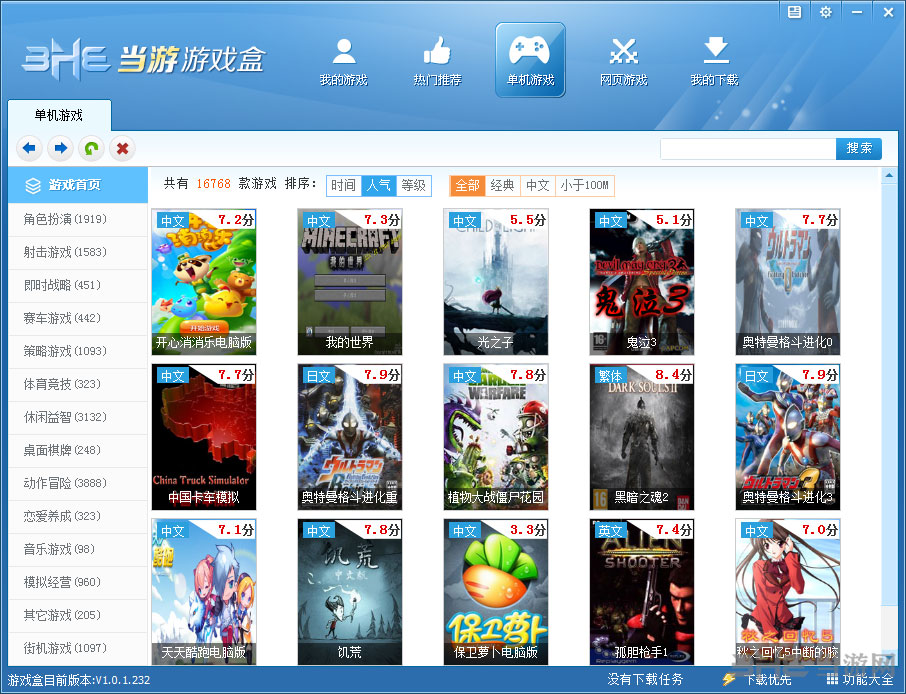
Task: Click the back arrow navigation icon
Action: point(29,149)
